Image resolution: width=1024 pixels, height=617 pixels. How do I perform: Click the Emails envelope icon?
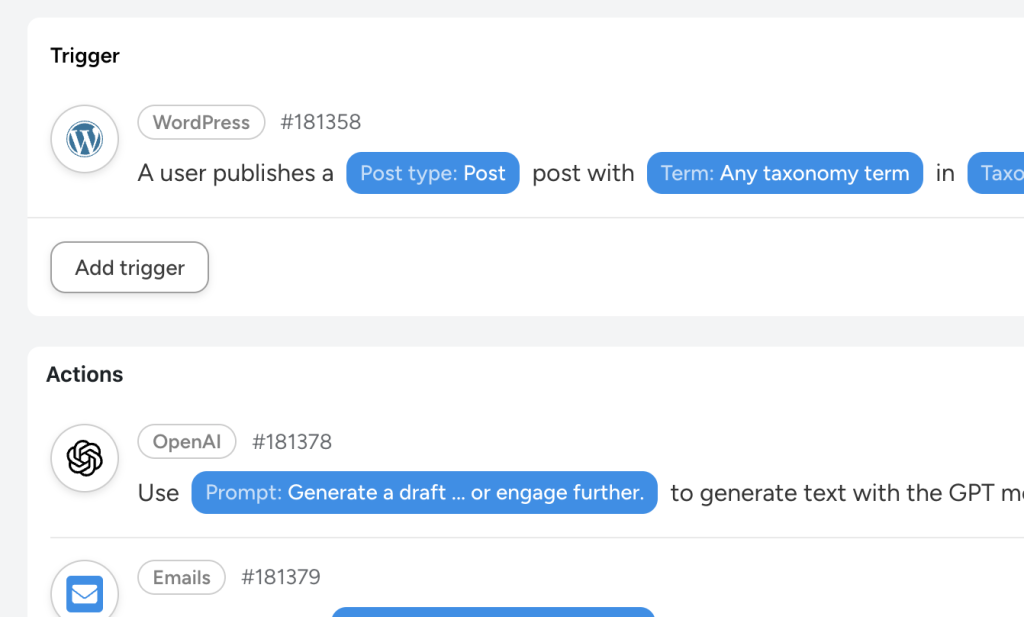pyautogui.click(x=85, y=594)
